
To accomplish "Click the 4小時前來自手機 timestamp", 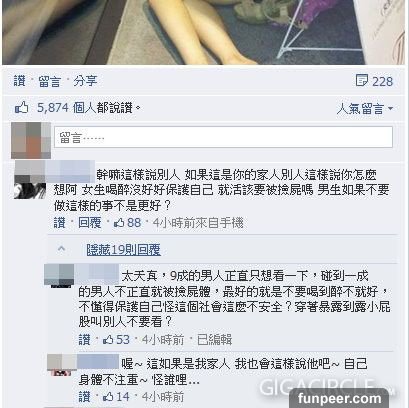I will point(198,223).
